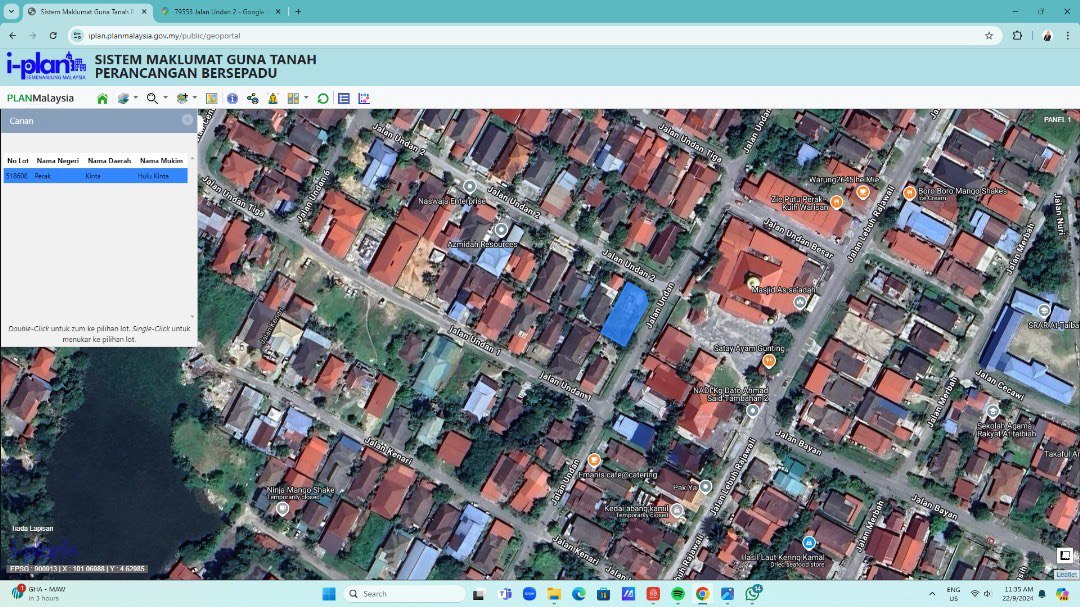Image resolution: width=1080 pixels, height=607 pixels.
Task: Click the share icon in toolbar
Action: coord(252,98)
